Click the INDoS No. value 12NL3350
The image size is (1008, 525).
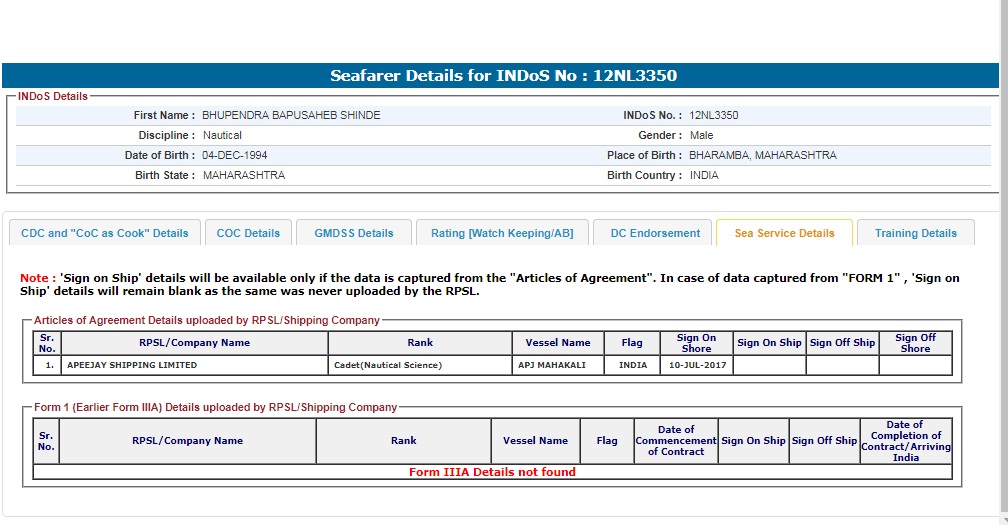pos(714,115)
